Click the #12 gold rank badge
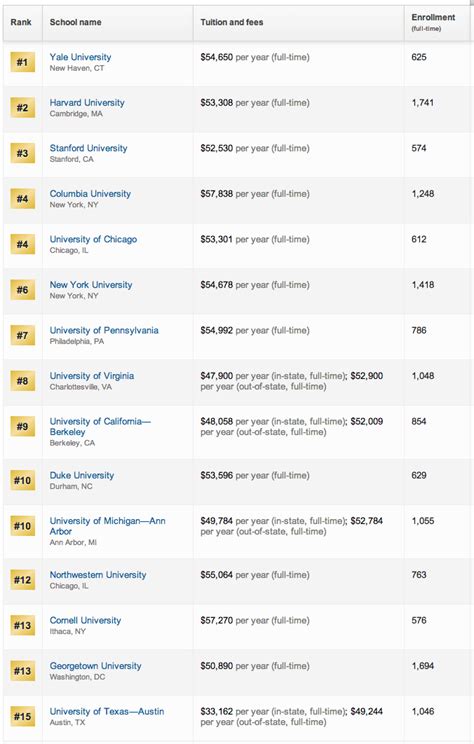Viewport: 474px width, 744px height. (x=22, y=580)
